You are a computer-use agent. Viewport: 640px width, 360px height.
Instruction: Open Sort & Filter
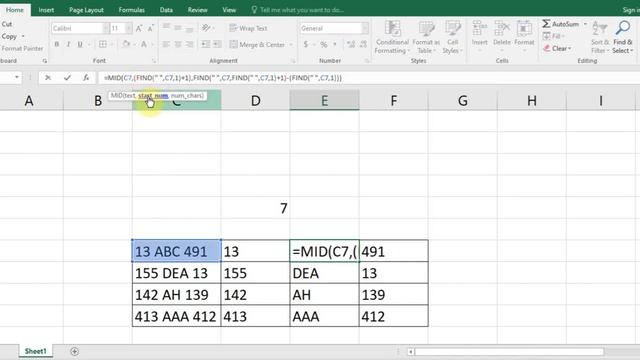pos(600,38)
